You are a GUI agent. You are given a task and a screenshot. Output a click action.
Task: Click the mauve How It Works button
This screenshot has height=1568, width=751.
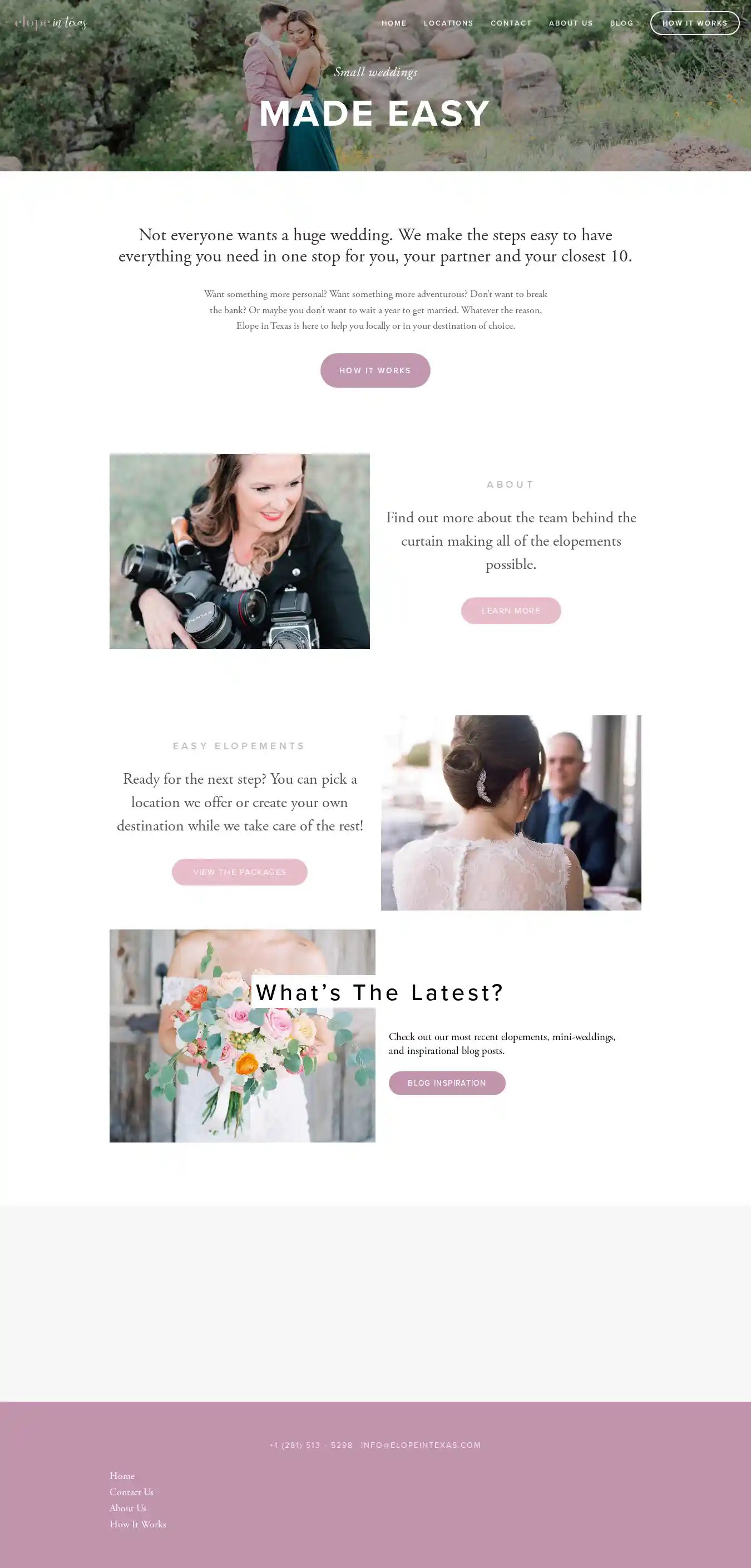(x=375, y=370)
